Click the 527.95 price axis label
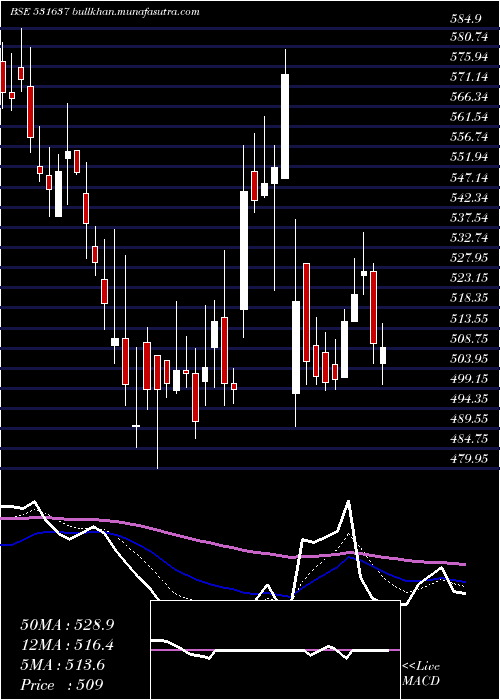 pos(469,258)
